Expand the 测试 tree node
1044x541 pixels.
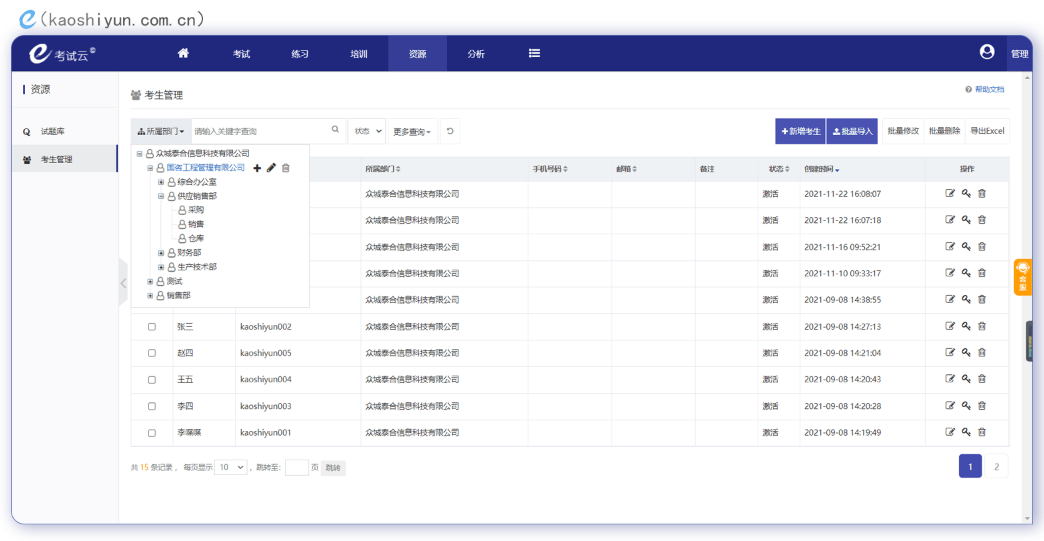(150, 281)
